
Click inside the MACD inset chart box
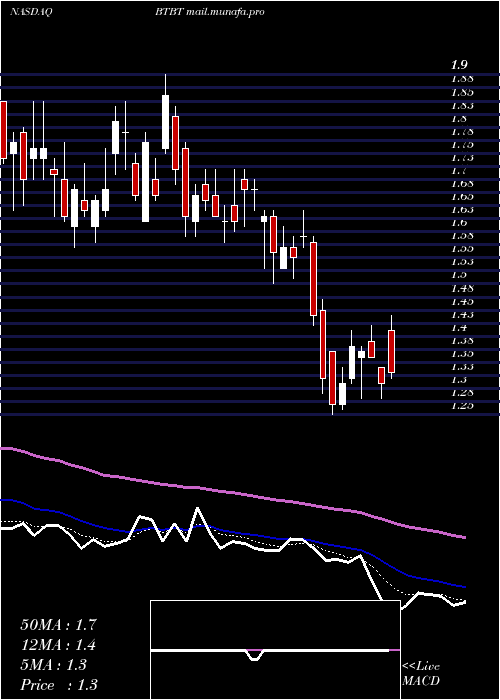[x=275, y=650]
